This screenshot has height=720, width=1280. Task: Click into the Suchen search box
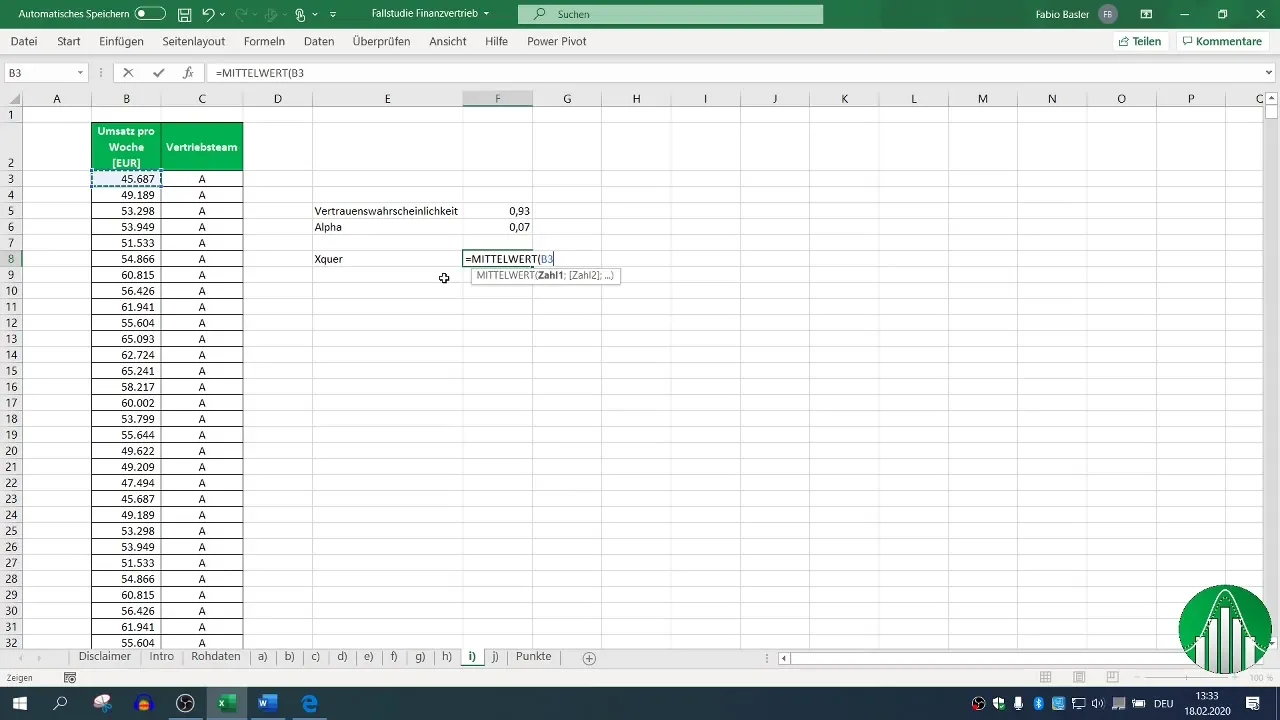pyautogui.click(x=670, y=14)
